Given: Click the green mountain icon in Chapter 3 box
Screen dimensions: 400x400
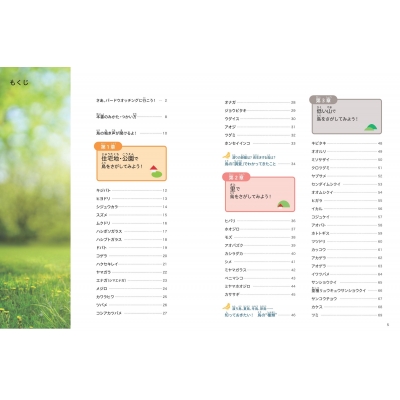Looking at the screenshot, I should pyautogui.click(x=371, y=127).
